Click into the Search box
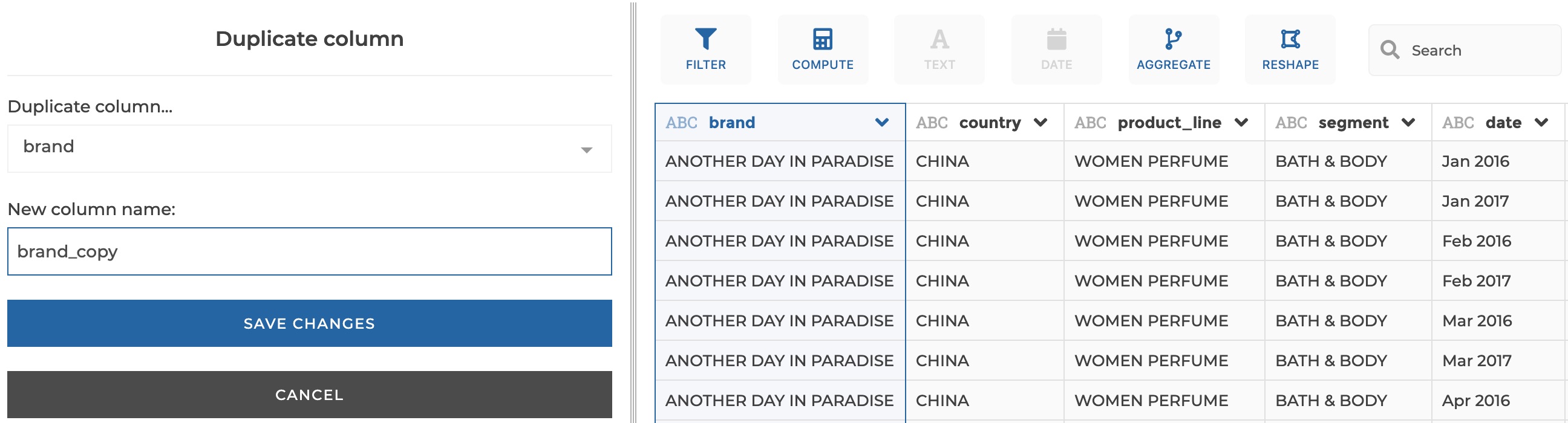The width and height of the screenshot is (1568, 423). coord(1464,50)
